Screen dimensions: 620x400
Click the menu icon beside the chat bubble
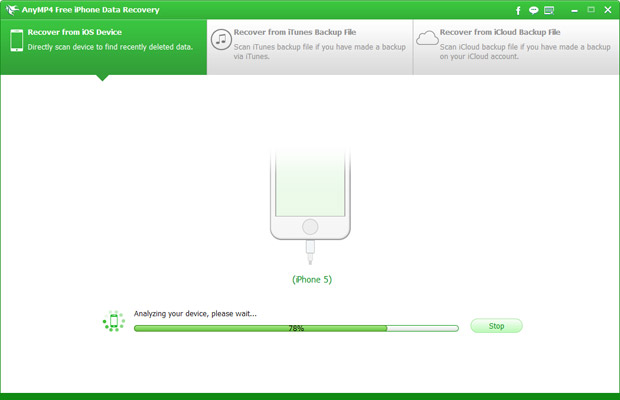tap(549, 10)
